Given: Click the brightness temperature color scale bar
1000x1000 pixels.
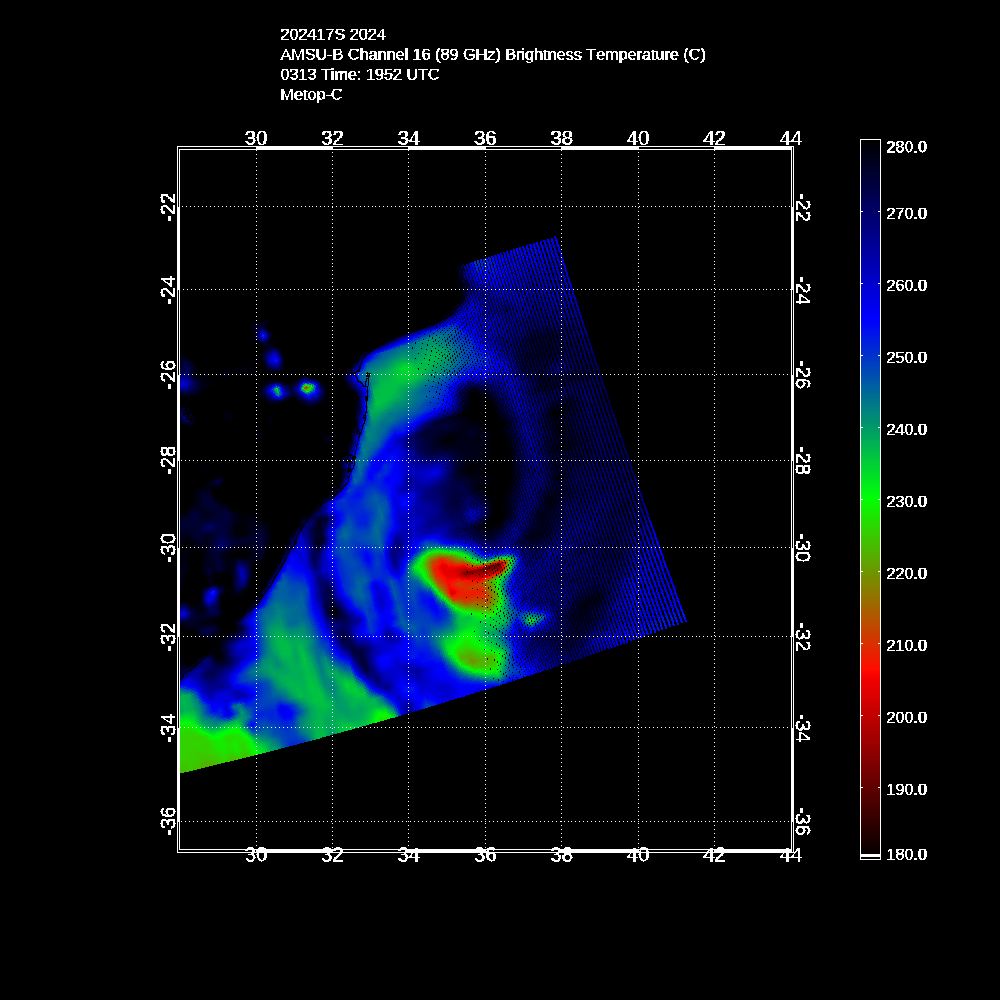Looking at the screenshot, I should [870, 499].
